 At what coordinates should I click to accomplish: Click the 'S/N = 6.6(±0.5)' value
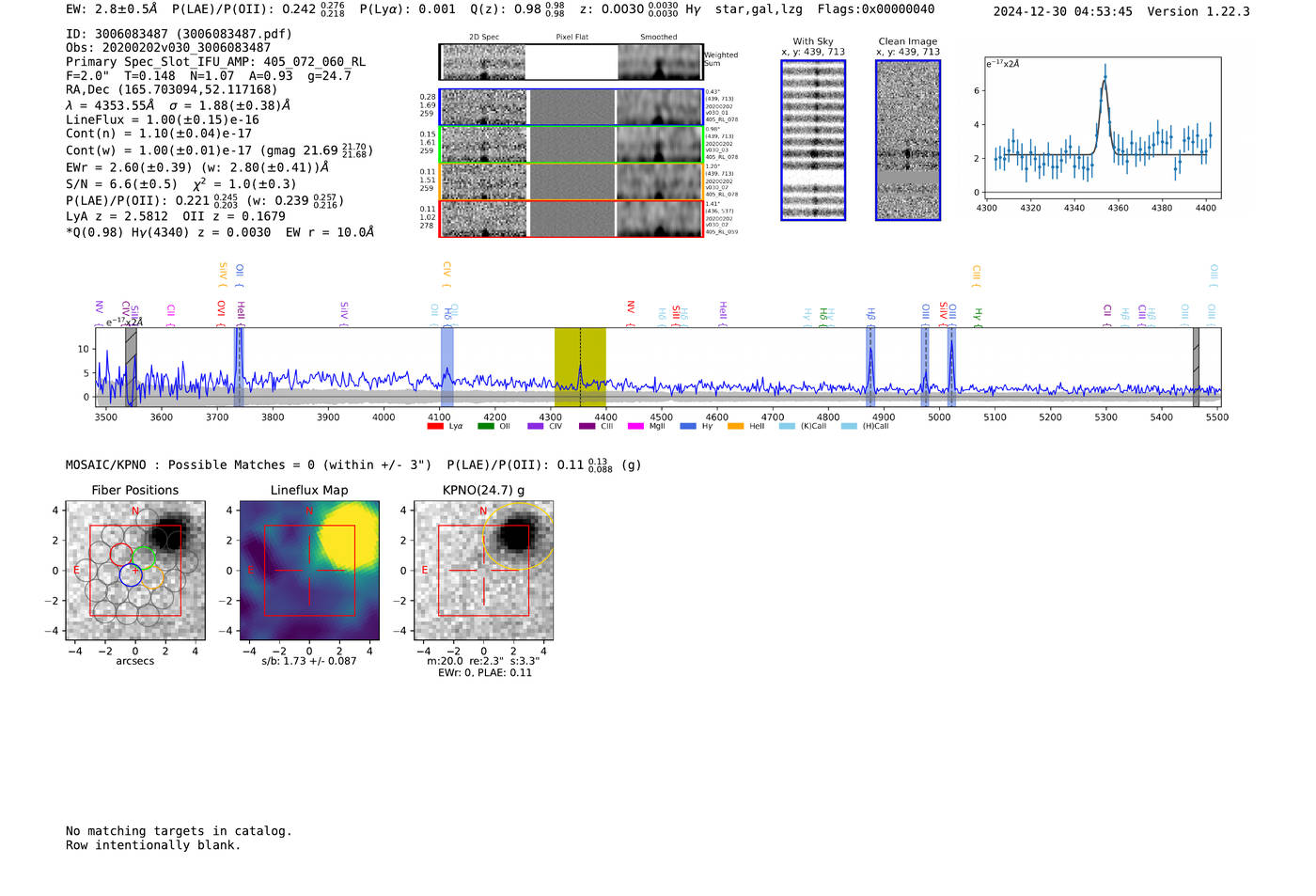121,184
